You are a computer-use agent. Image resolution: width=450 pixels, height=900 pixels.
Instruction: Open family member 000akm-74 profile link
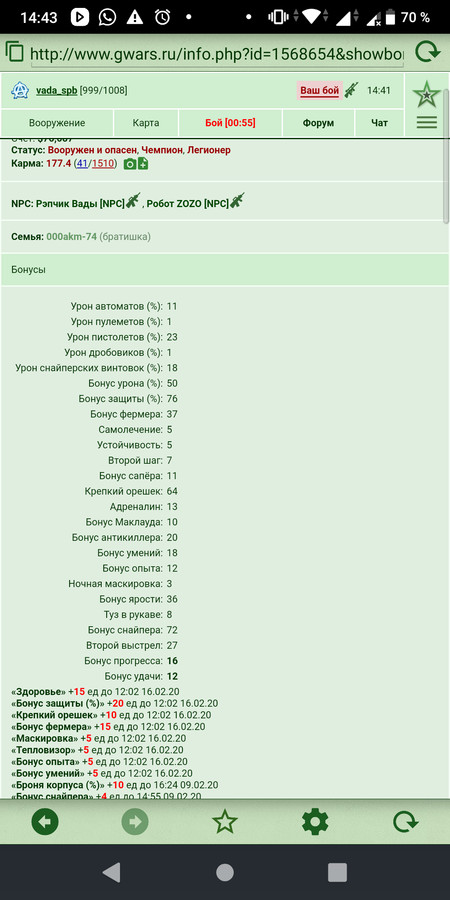pos(71,236)
